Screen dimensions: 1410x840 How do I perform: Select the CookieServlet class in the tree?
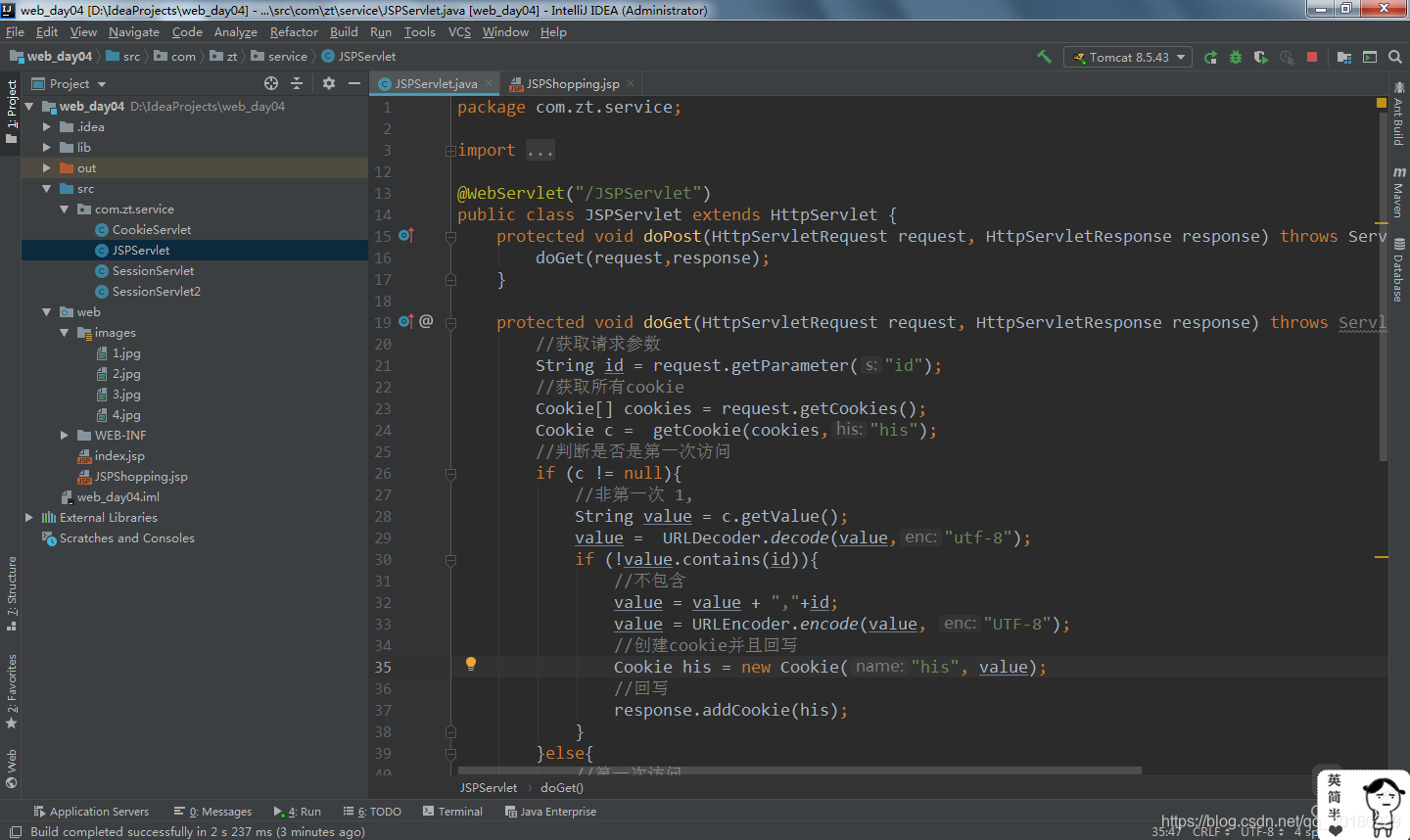(x=152, y=229)
